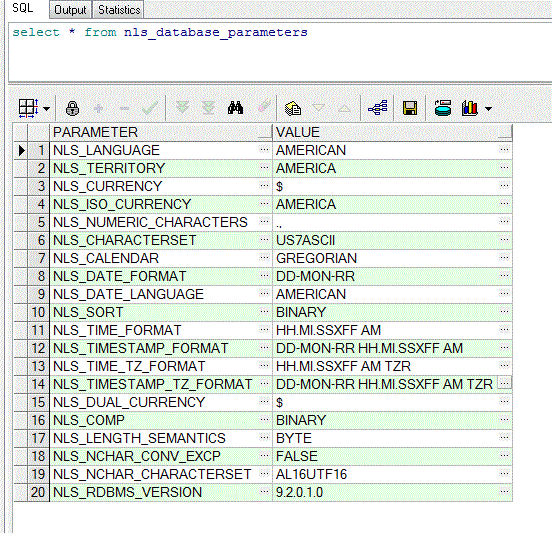Click into the SQL query editor
This screenshot has width=552, height=533.
coord(280,52)
